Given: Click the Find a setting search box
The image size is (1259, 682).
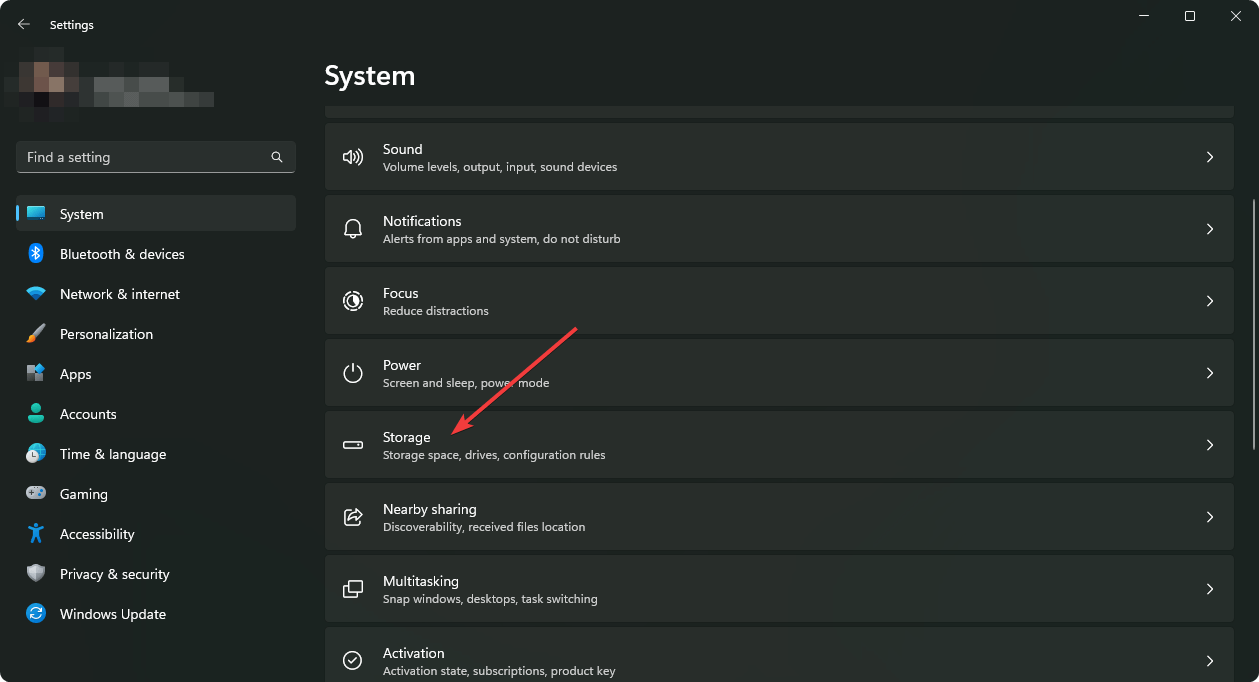Looking at the screenshot, I should [156, 157].
